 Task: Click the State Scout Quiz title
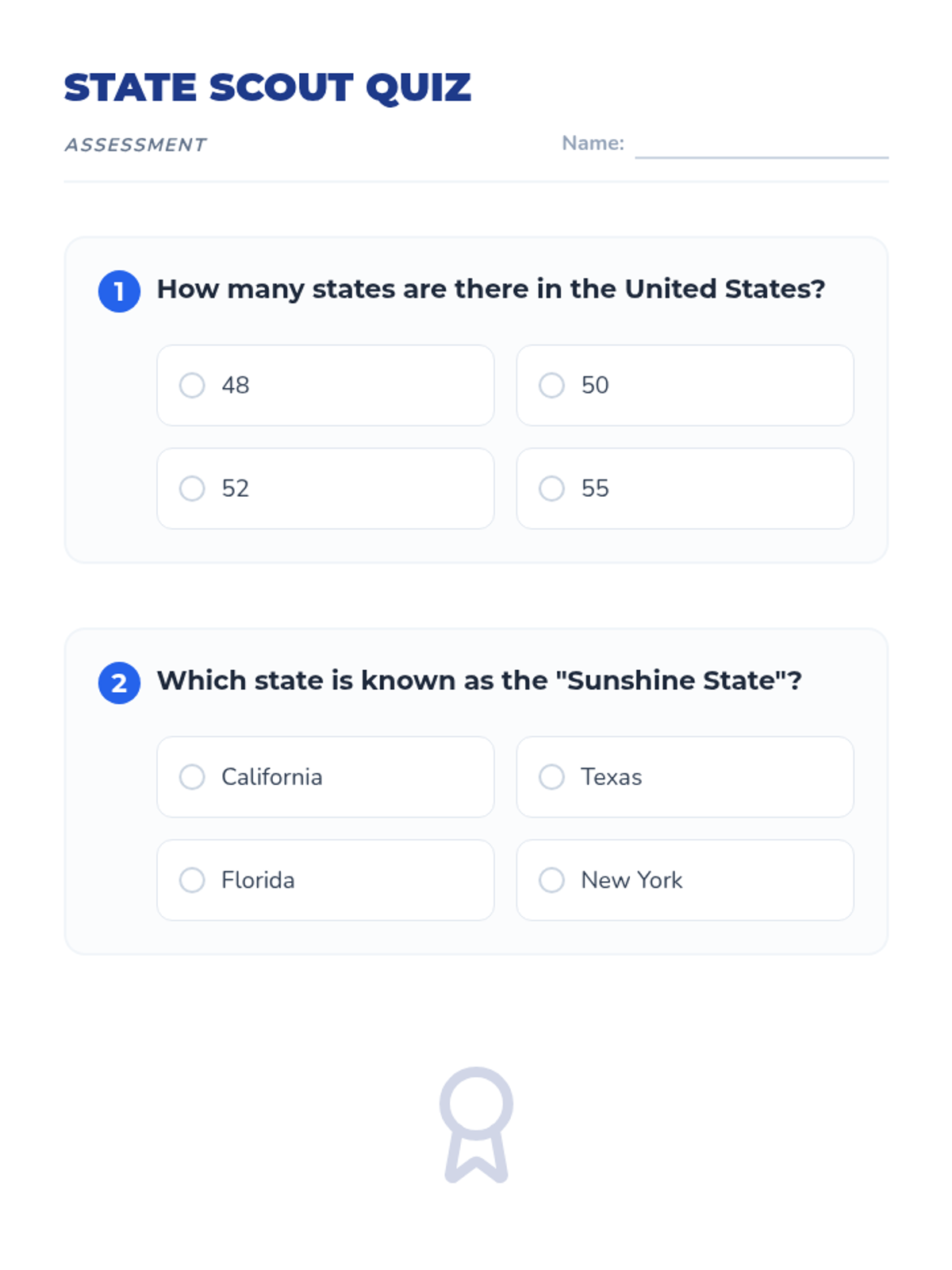click(x=267, y=87)
